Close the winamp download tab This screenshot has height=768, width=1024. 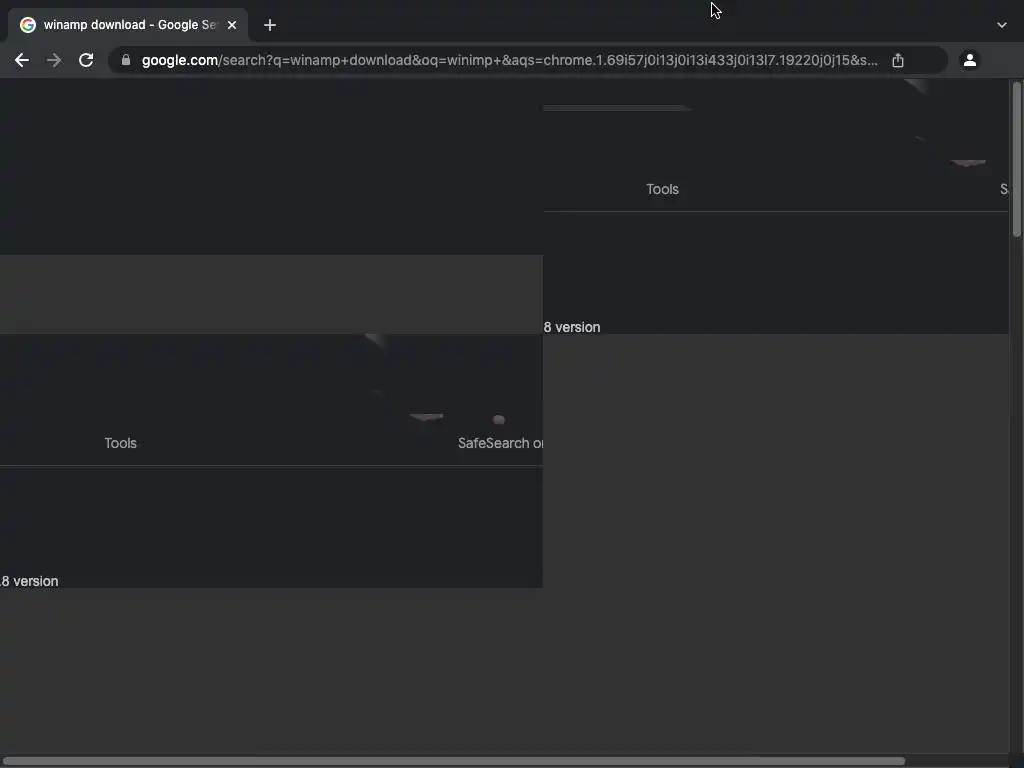[232, 25]
